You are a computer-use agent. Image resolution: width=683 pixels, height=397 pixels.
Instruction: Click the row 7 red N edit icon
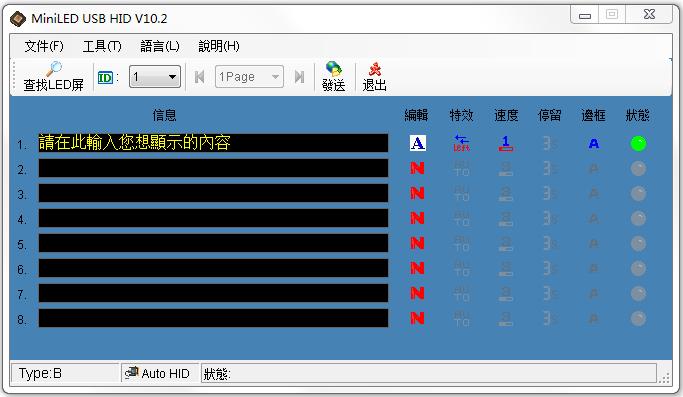417,293
